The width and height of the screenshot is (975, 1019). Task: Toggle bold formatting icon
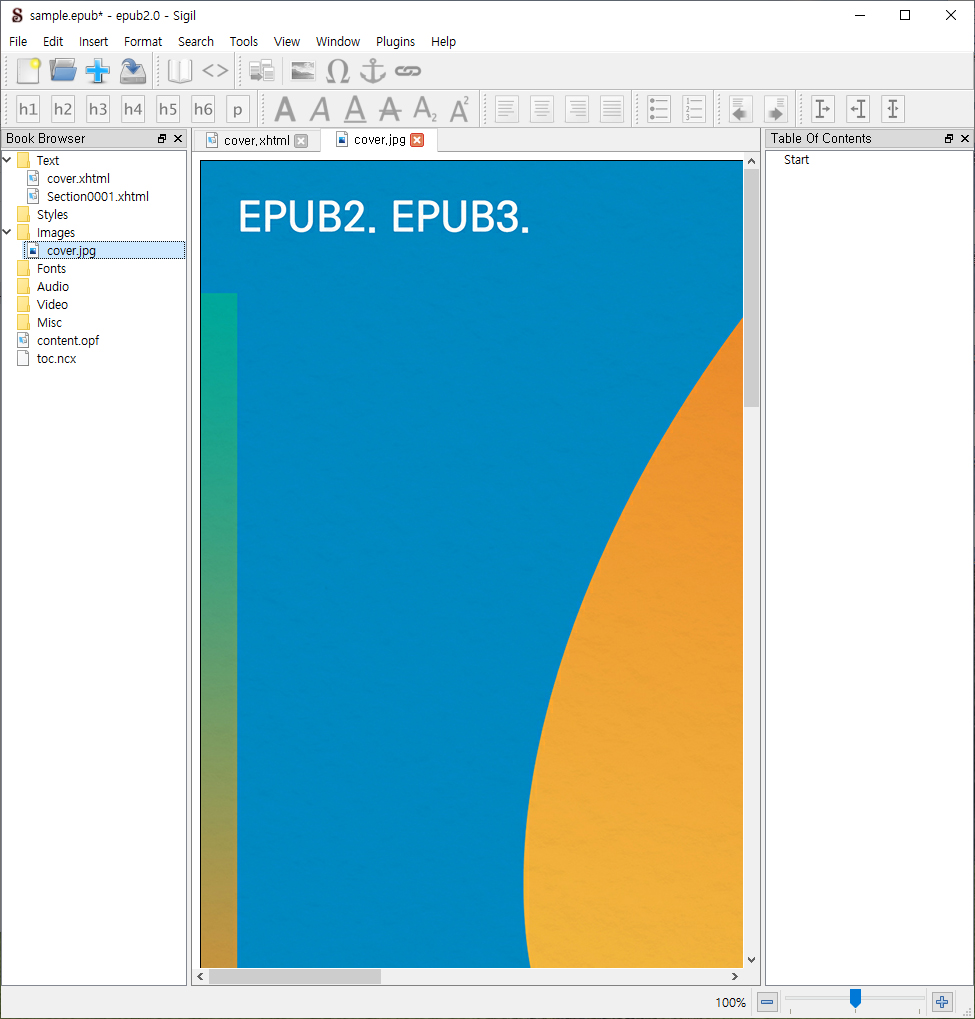(x=285, y=109)
